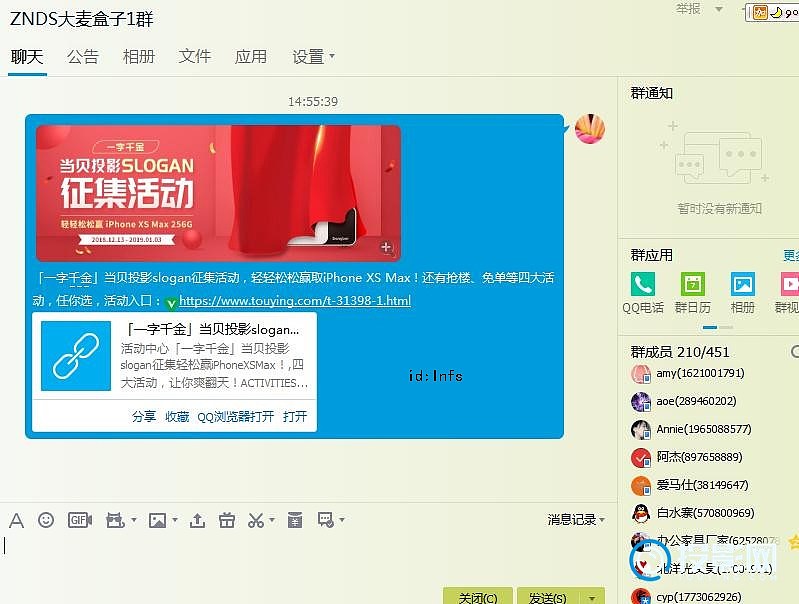The image size is (799, 604).
Task: Open the red SLOGAN征集活动 banner image
Action: click(x=218, y=193)
